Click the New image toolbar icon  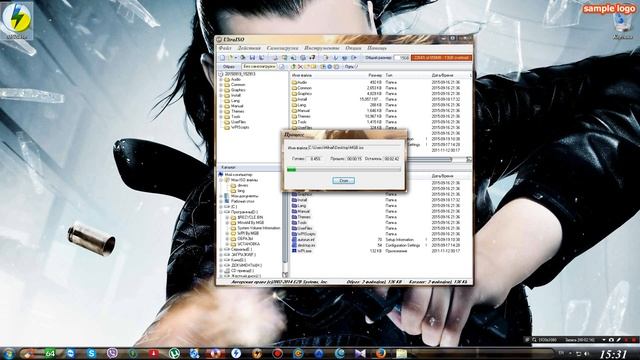pos(222,58)
